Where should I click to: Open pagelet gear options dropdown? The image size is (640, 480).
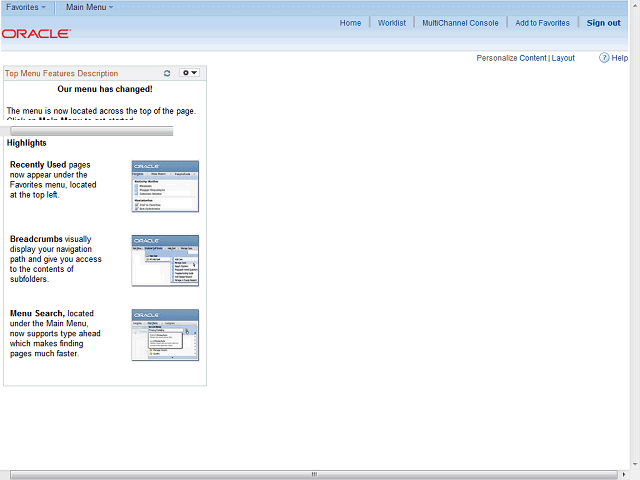(x=189, y=73)
